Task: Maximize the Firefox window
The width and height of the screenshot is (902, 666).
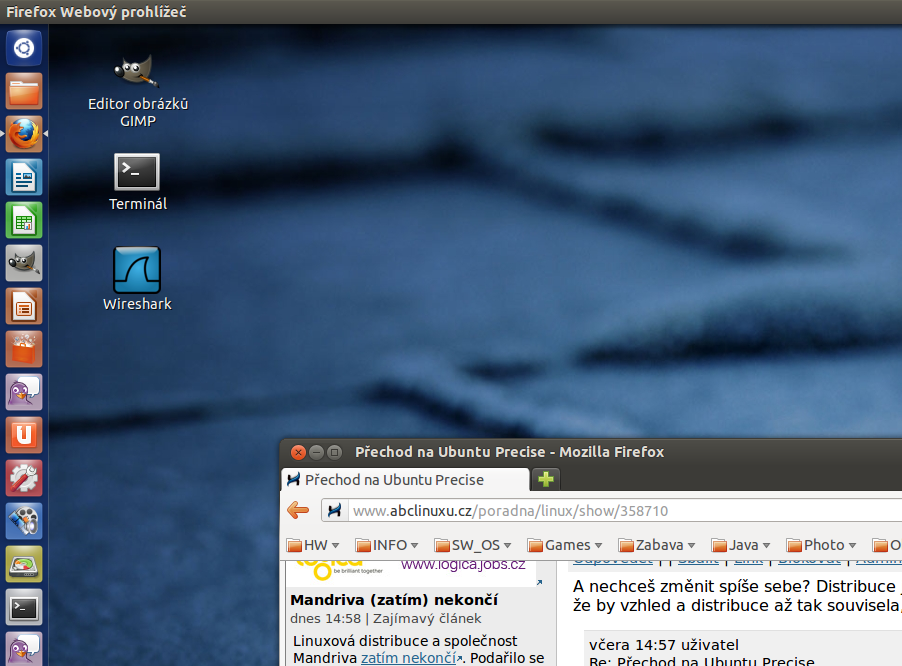Action: pos(334,453)
